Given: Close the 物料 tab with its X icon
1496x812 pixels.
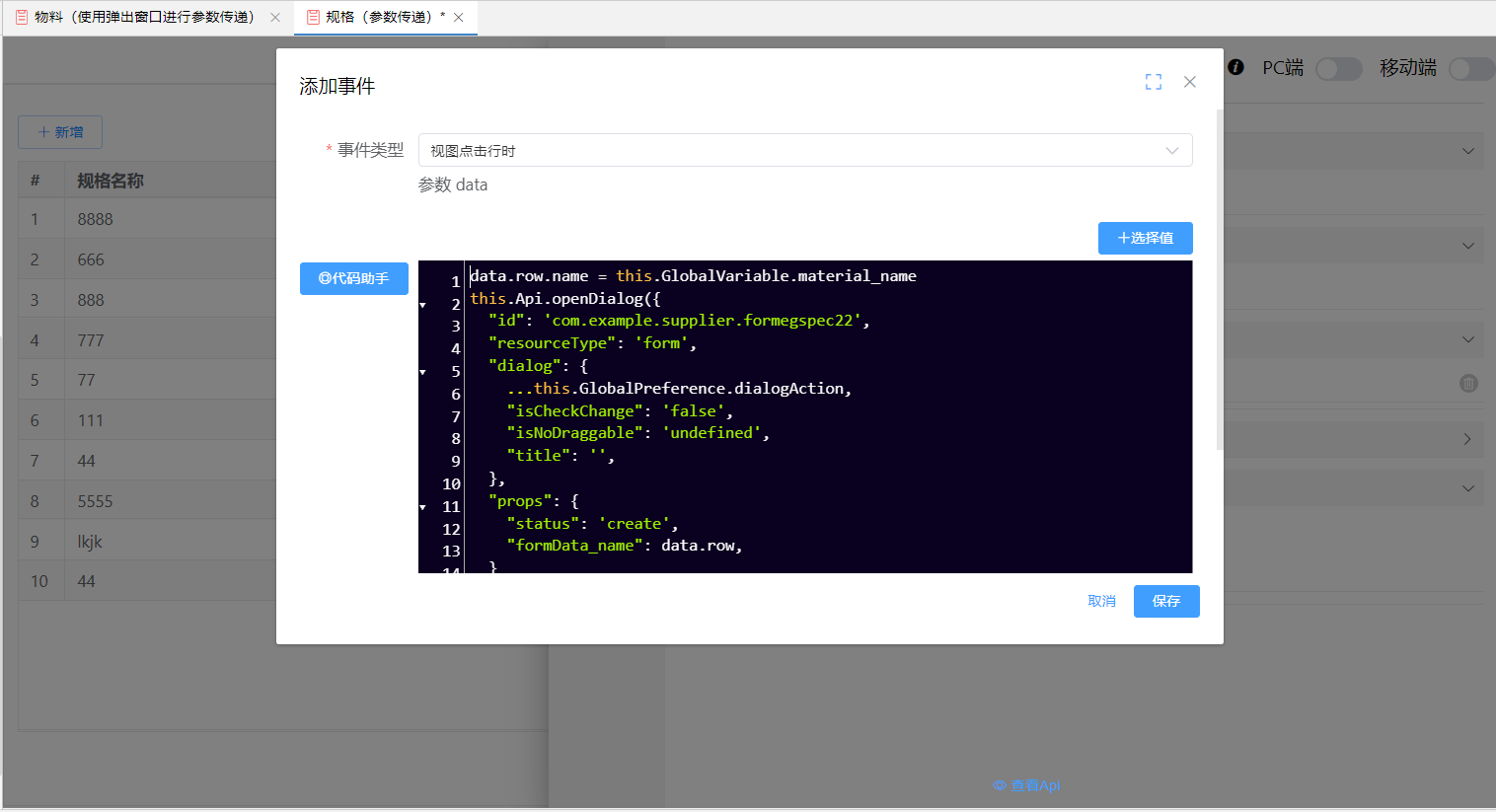Looking at the screenshot, I should click(275, 18).
